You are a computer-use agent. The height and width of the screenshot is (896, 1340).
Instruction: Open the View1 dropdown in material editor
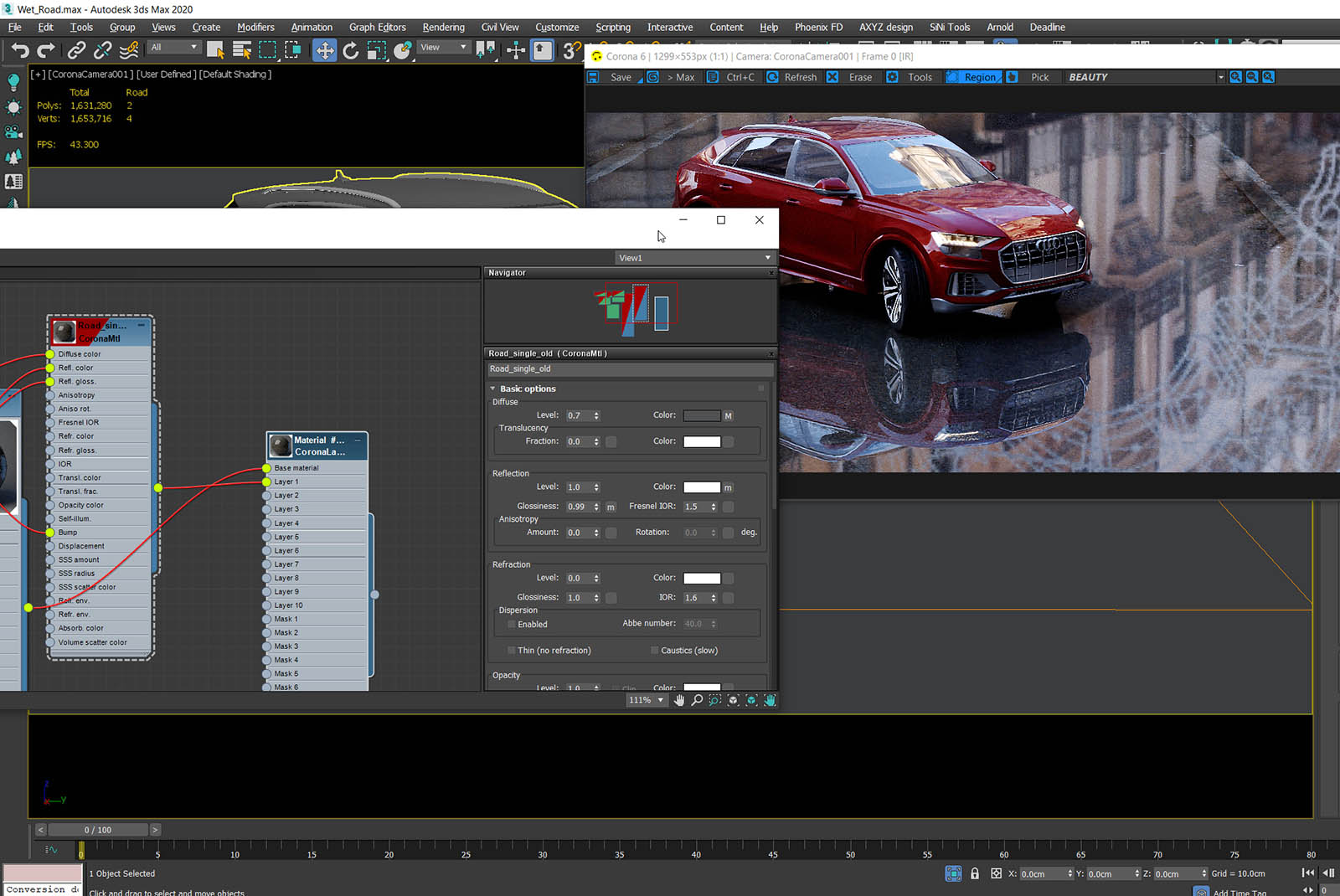(766, 257)
